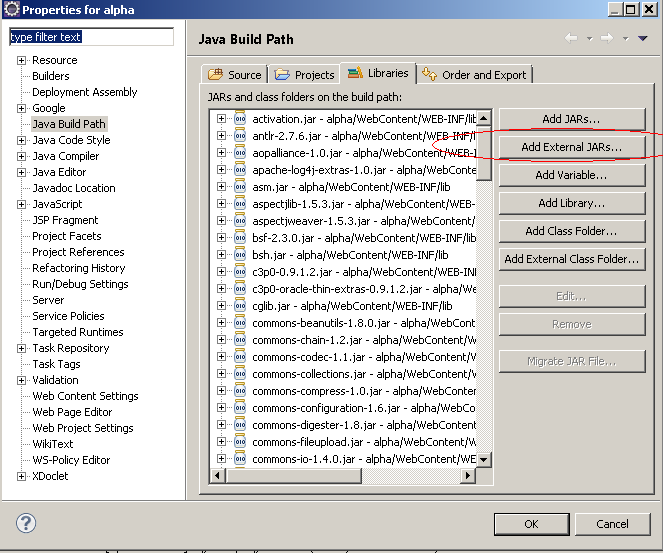Open the view menu triangle in header

643,38
